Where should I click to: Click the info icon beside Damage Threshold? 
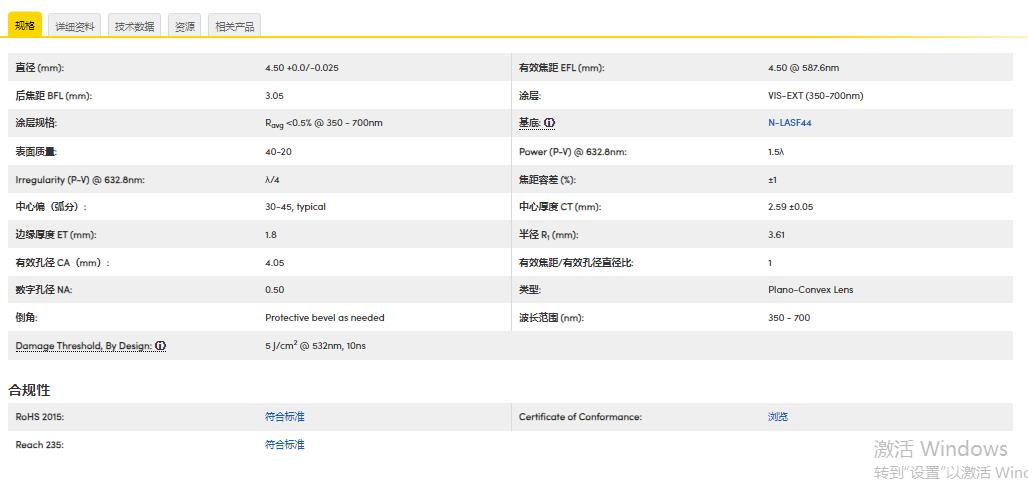tap(160, 346)
